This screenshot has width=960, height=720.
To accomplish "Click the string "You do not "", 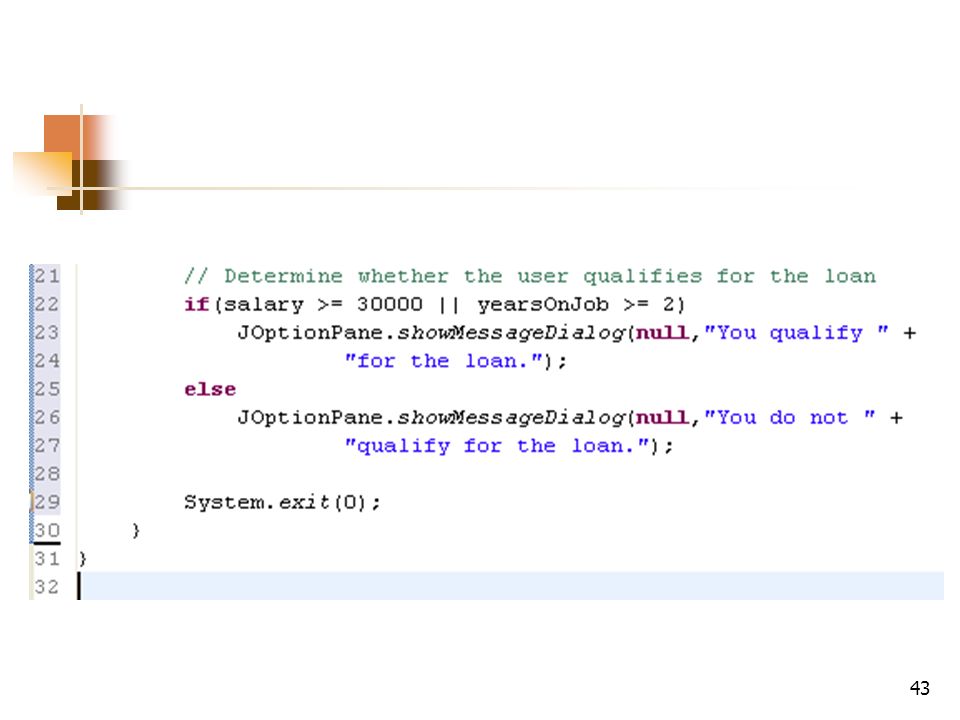I will 789,418.
